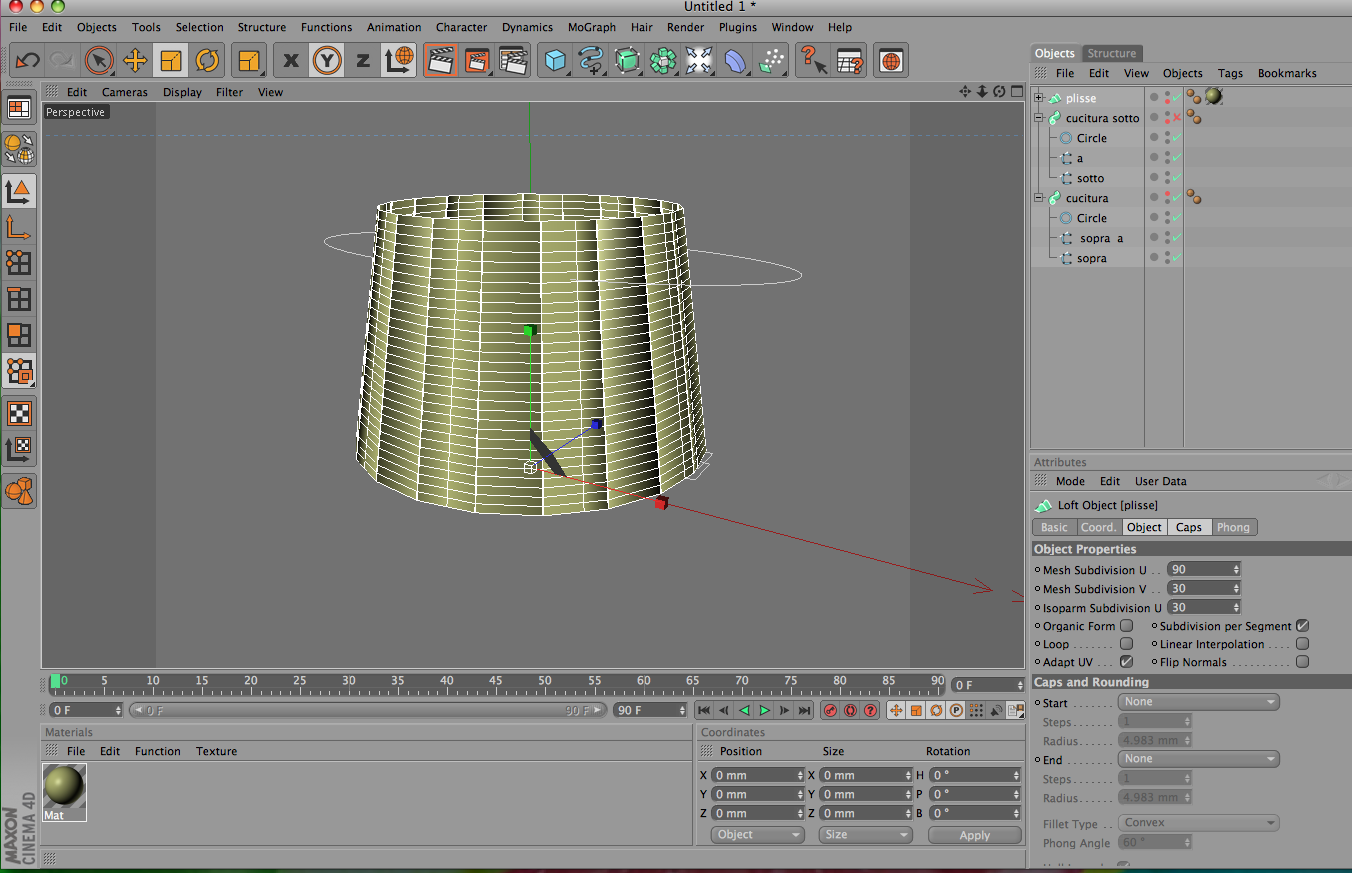Expand the plisse object in tree
Viewport: 1352px width, 873px height.
[x=1039, y=98]
